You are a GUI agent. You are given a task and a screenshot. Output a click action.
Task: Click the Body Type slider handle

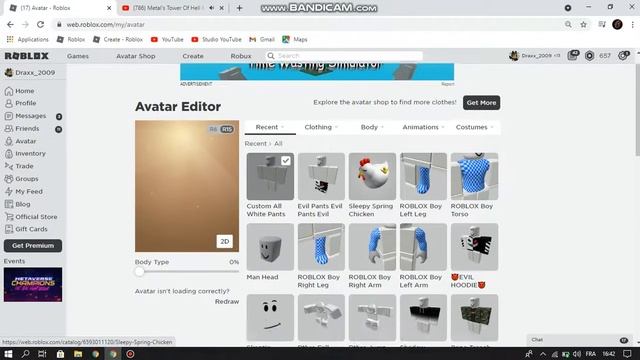tap(139, 271)
